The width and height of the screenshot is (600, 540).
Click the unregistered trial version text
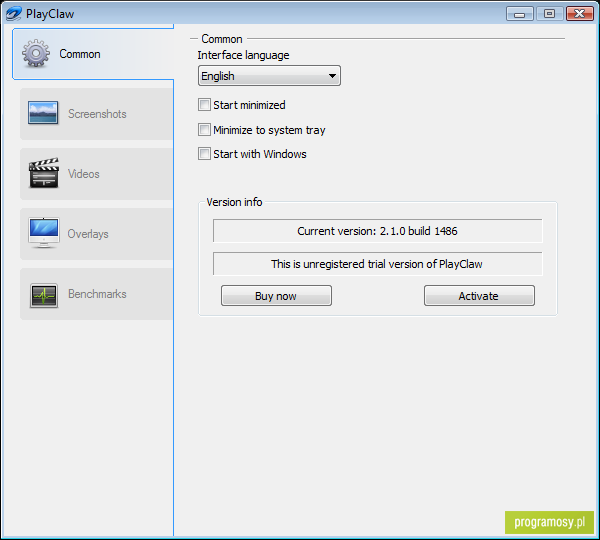point(377,264)
